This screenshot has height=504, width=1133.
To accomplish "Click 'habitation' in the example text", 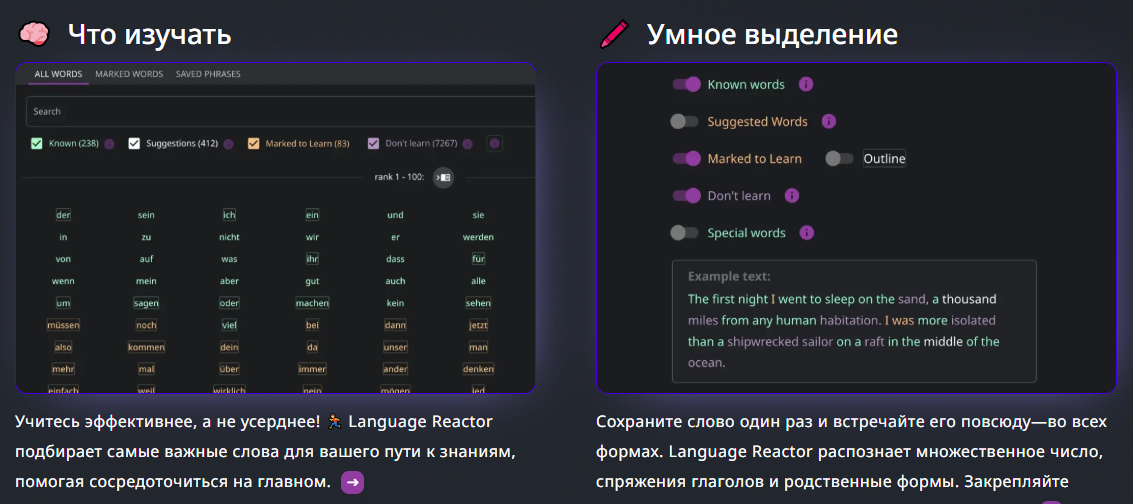I will point(850,320).
